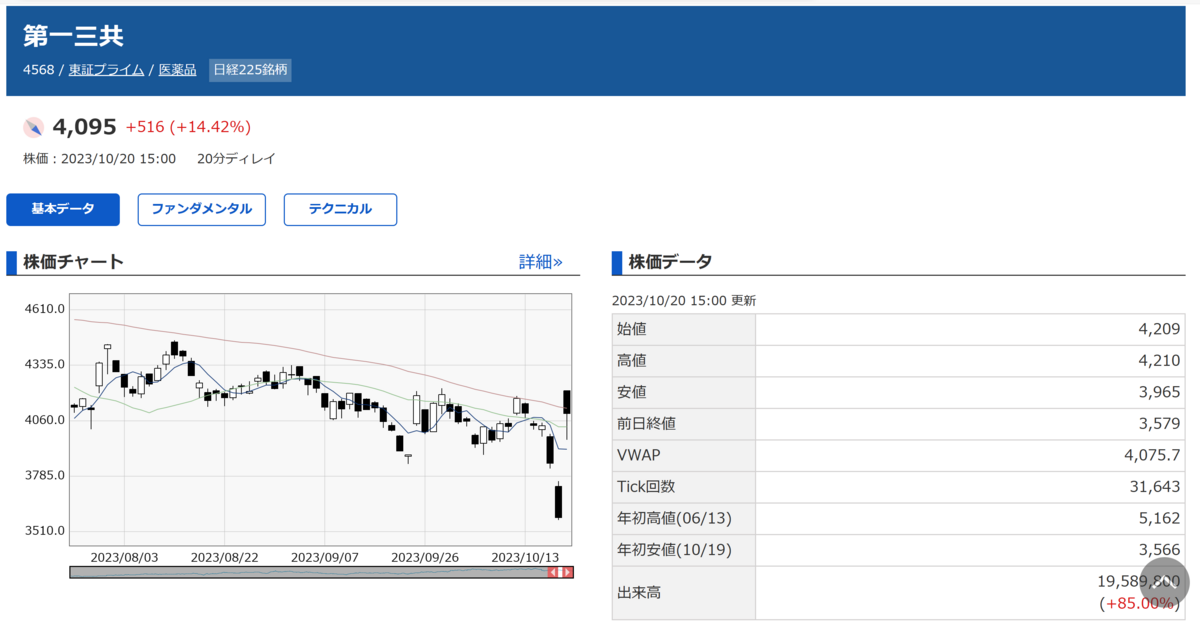Open the 詳細» chart details link
The width and height of the screenshot is (1200, 622).
pyautogui.click(x=541, y=262)
